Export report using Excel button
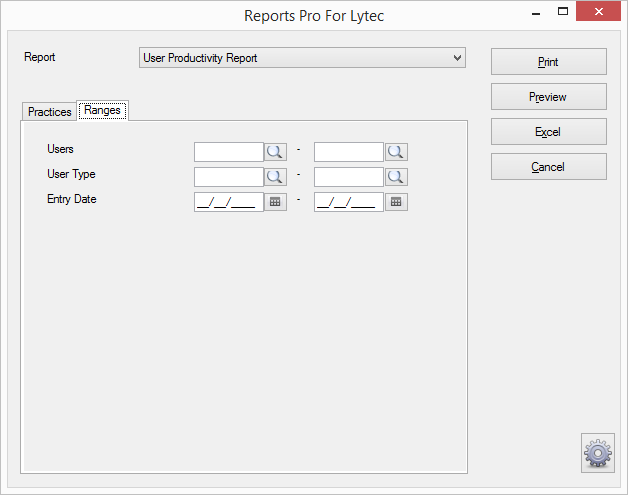 [x=548, y=131]
